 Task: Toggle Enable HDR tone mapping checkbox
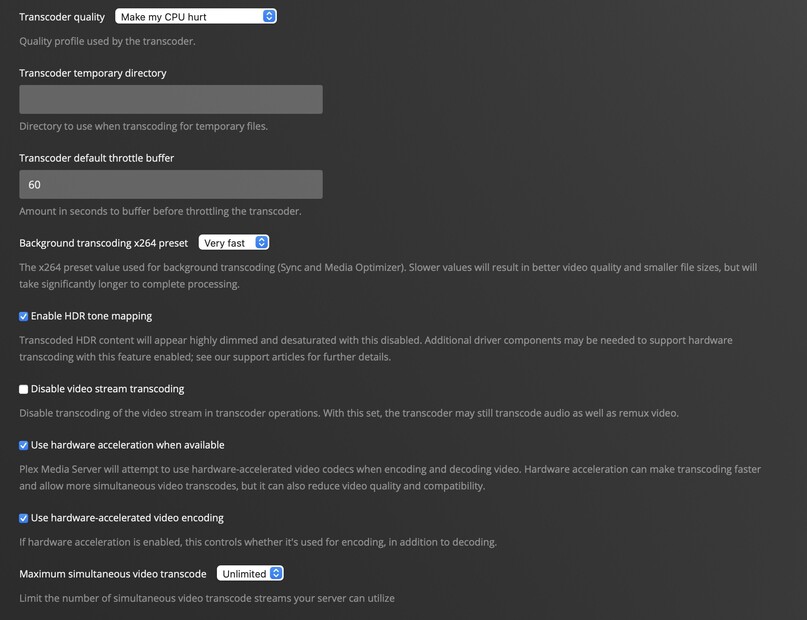click(x=24, y=316)
